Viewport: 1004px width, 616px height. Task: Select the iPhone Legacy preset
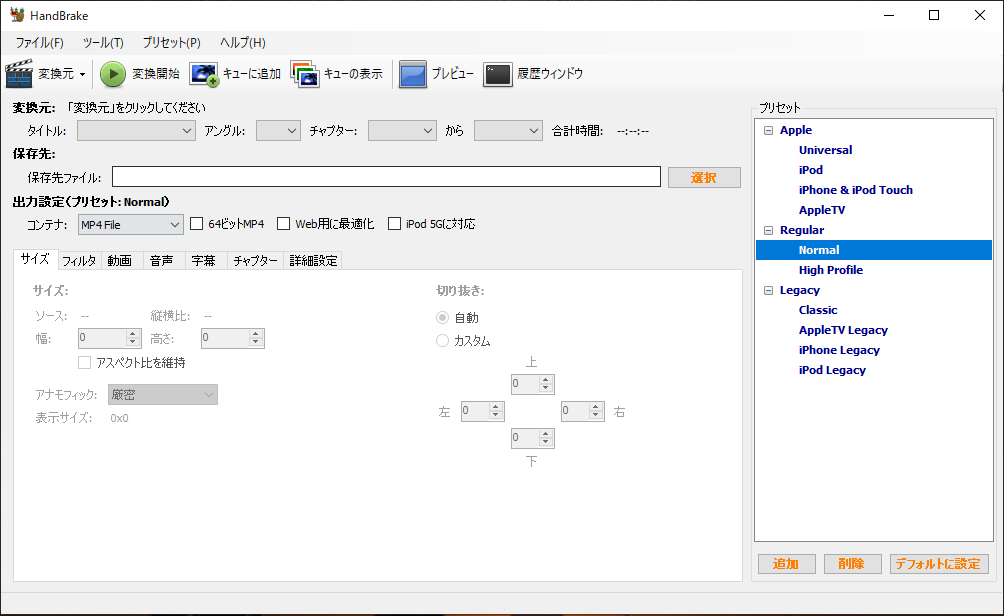(839, 350)
